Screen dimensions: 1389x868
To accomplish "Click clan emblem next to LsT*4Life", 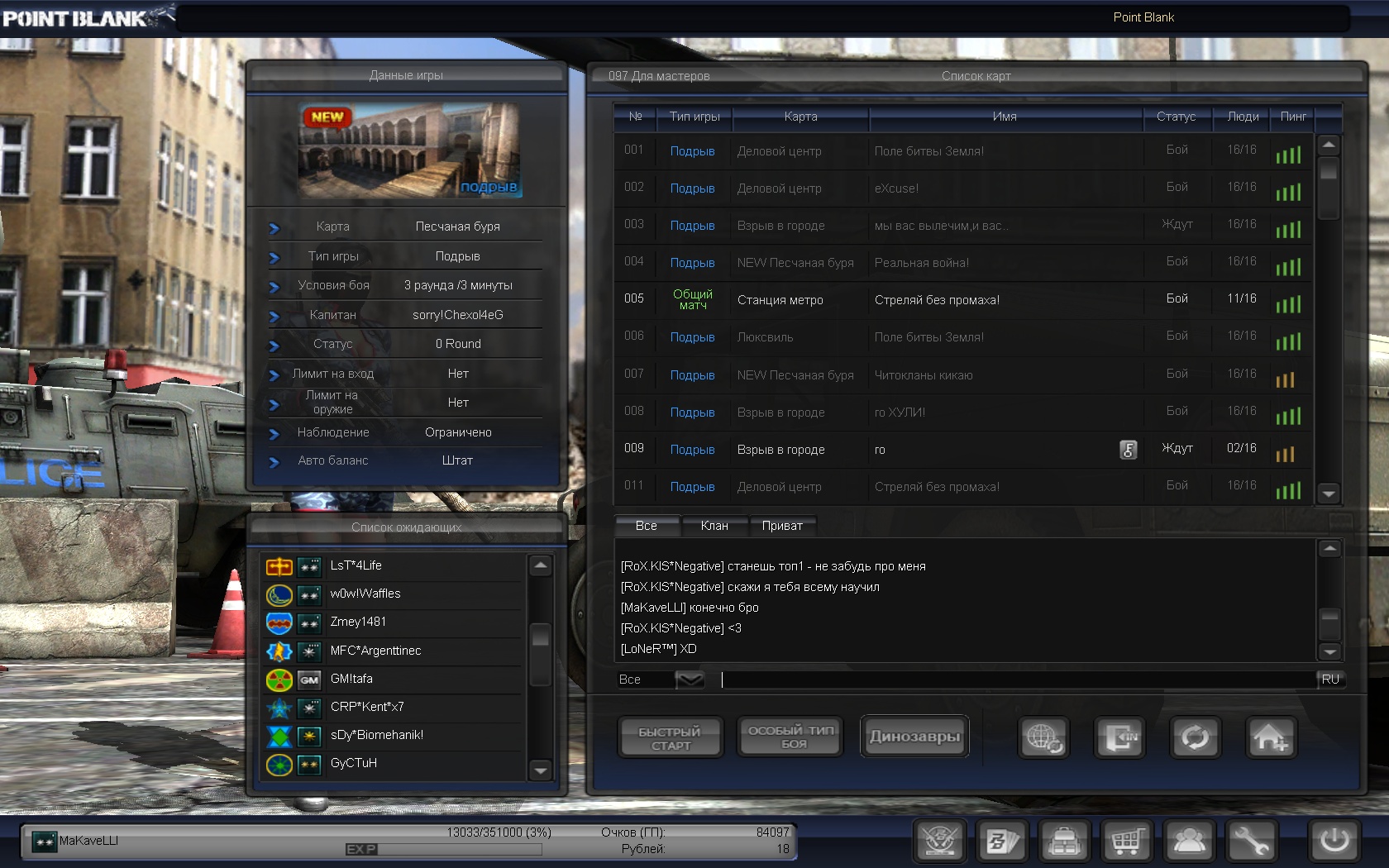I will coord(279,566).
